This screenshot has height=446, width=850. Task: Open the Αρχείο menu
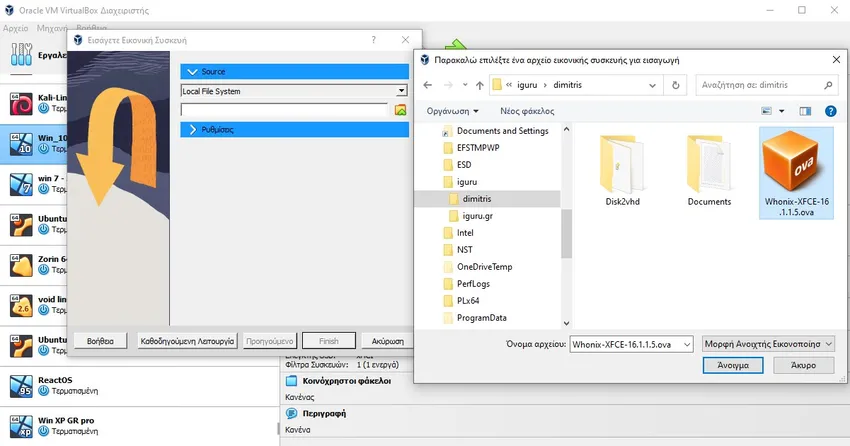[15, 28]
